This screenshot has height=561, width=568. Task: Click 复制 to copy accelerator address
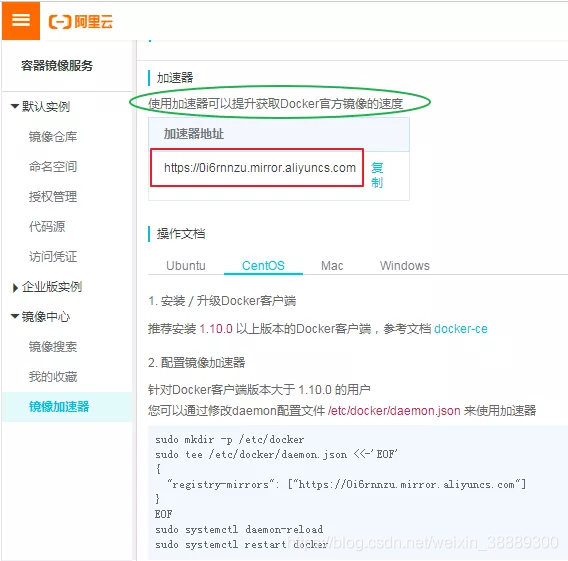point(377,175)
